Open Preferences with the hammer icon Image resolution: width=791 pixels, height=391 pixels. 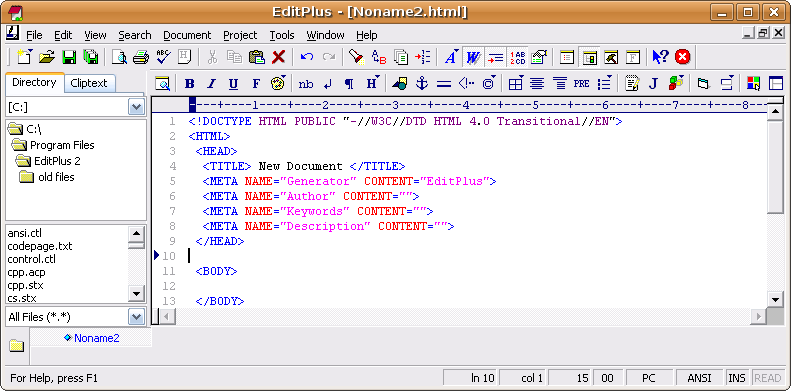click(611, 57)
